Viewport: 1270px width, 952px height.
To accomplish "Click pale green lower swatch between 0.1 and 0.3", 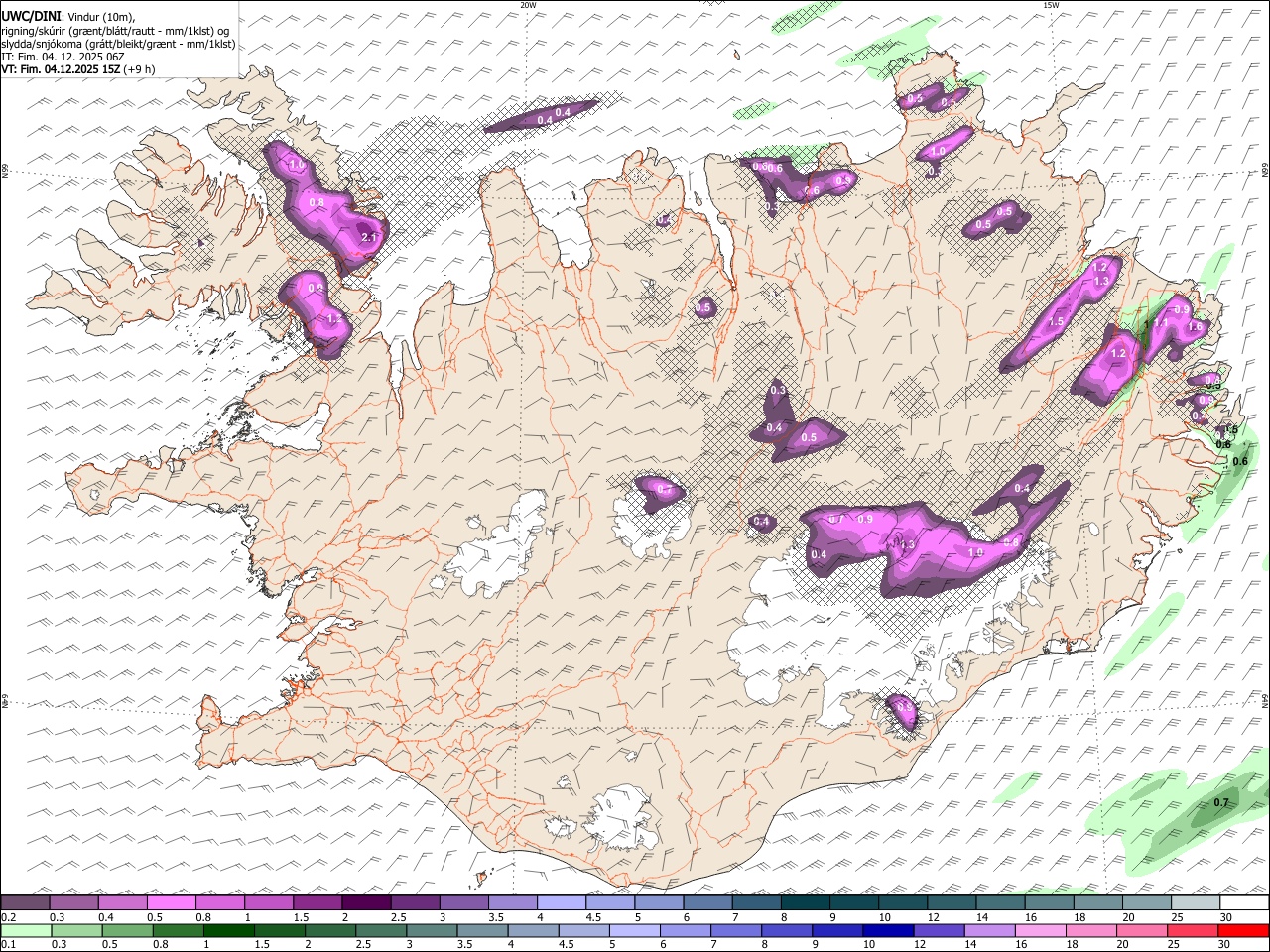I will pyautogui.click(x=26, y=930).
